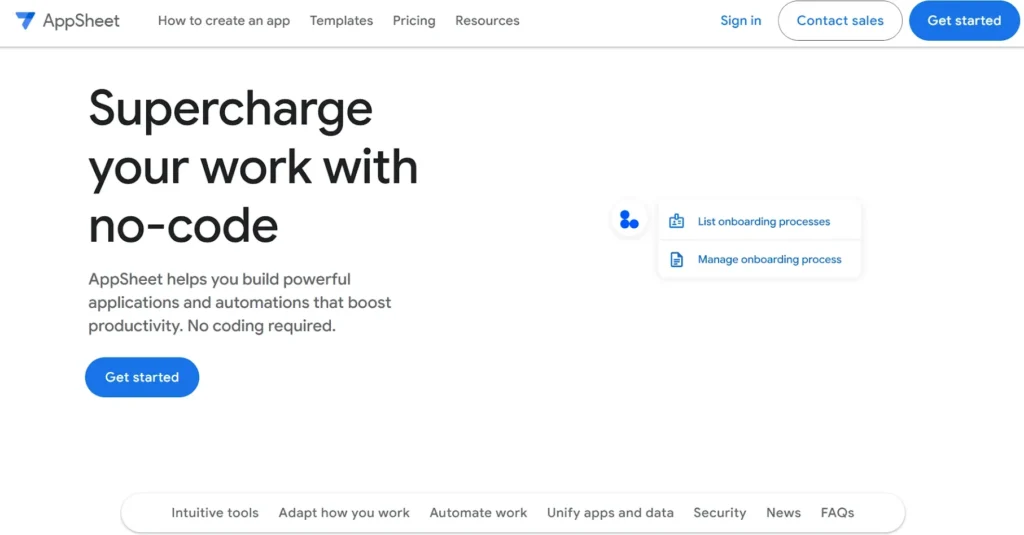Click the document icon beside Manage onboarding process

(x=677, y=259)
